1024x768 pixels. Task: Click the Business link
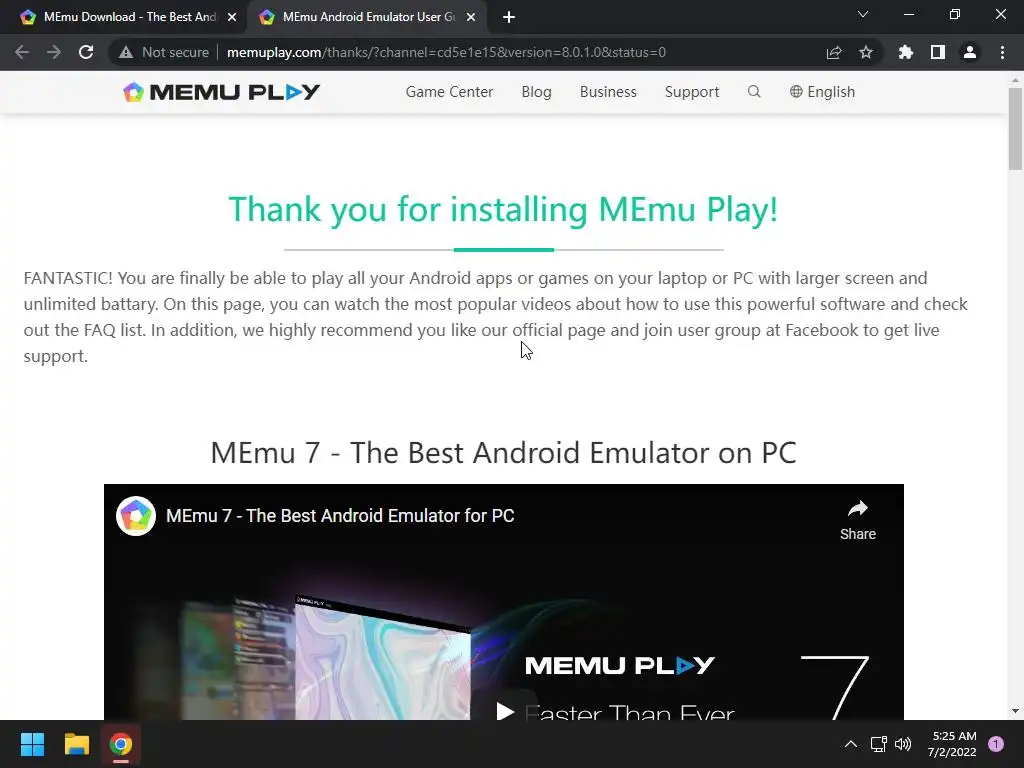(x=608, y=92)
